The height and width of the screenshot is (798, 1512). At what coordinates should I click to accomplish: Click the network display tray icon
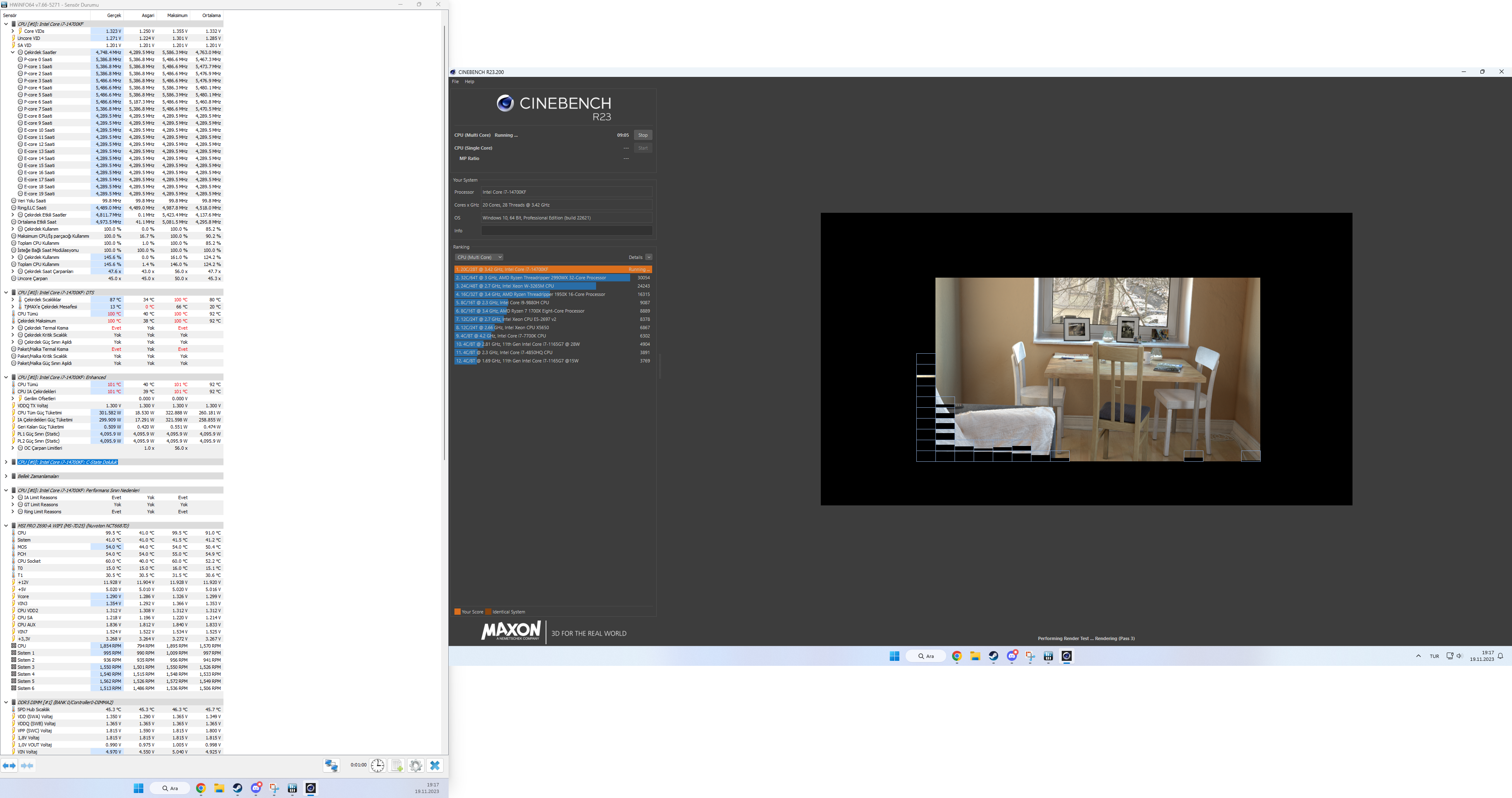click(1450, 657)
